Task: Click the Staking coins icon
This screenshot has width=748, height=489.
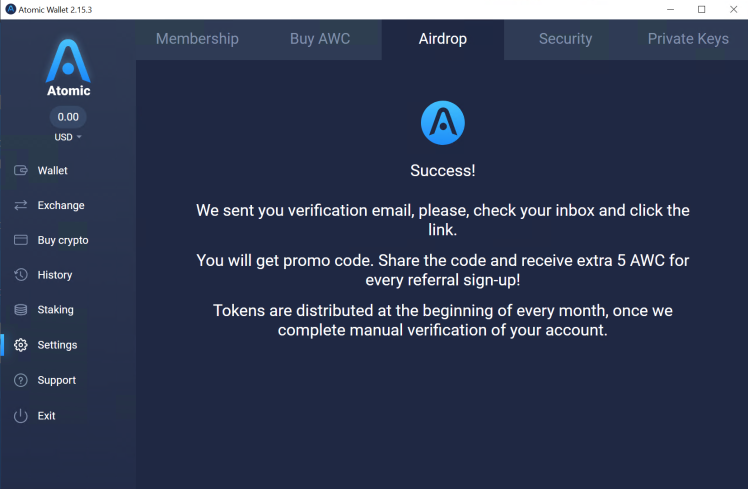Action: point(20,310)
